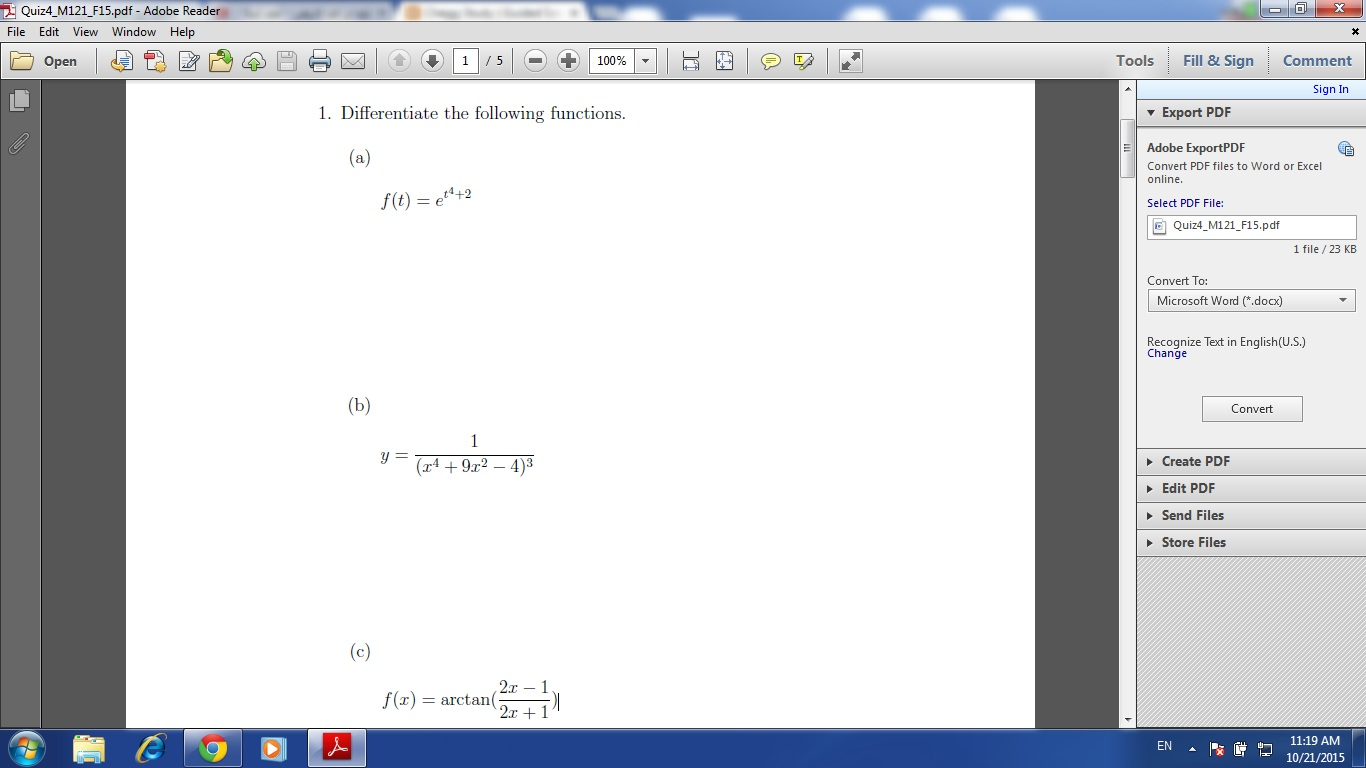
Task: Open the zoom level dropdown
Action: [x=643, y=61]
